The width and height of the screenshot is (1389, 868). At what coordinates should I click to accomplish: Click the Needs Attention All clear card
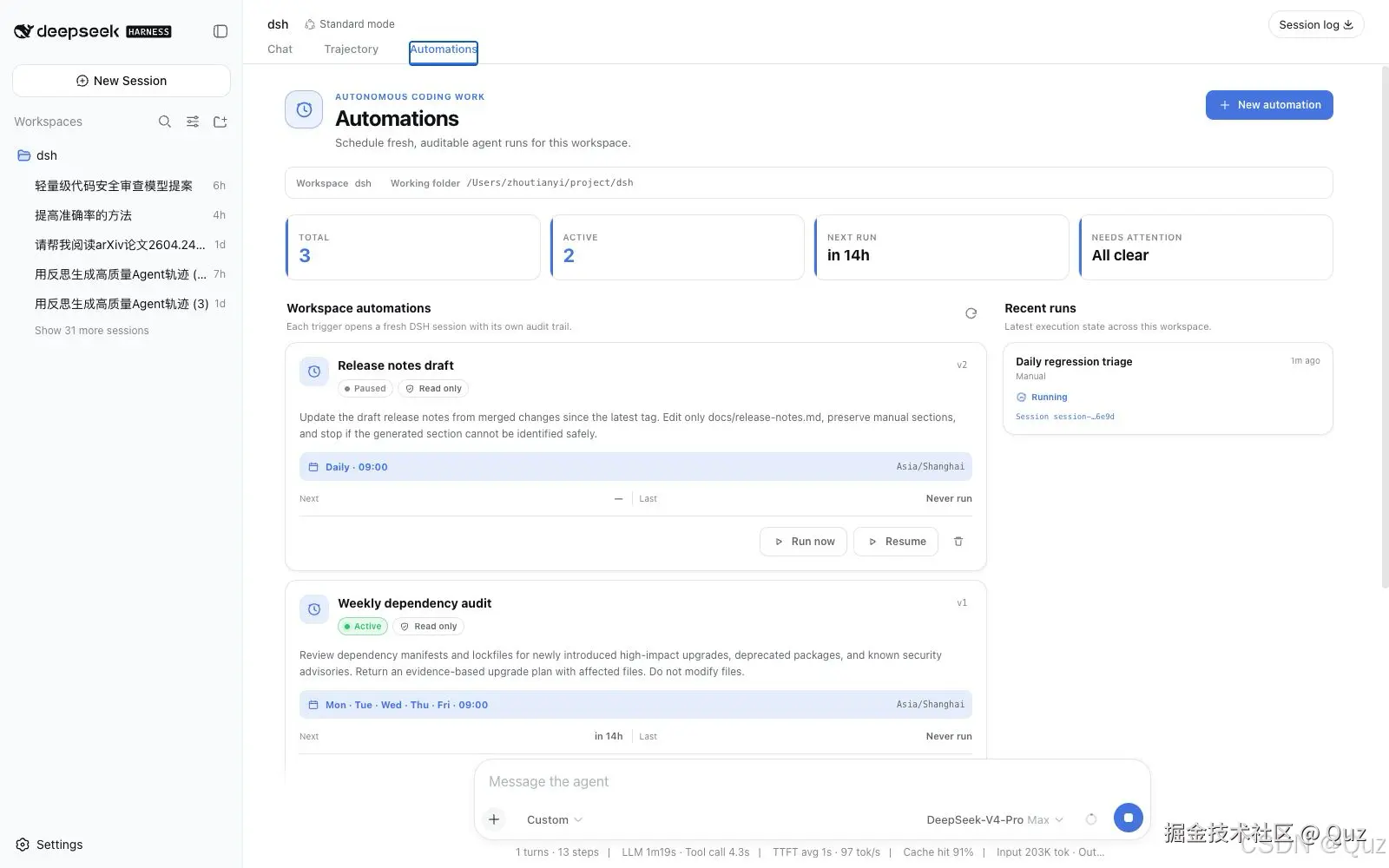tap(1205, 247)
